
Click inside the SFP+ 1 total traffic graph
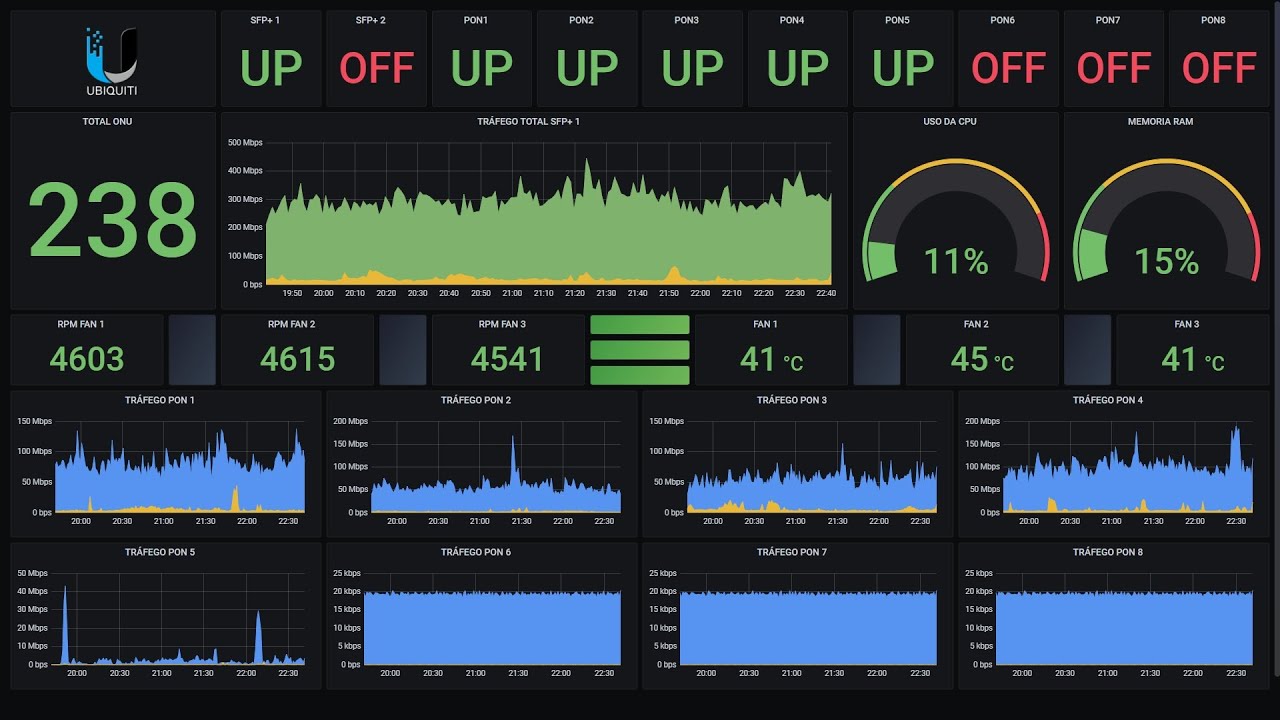click(x=548, y=213)
